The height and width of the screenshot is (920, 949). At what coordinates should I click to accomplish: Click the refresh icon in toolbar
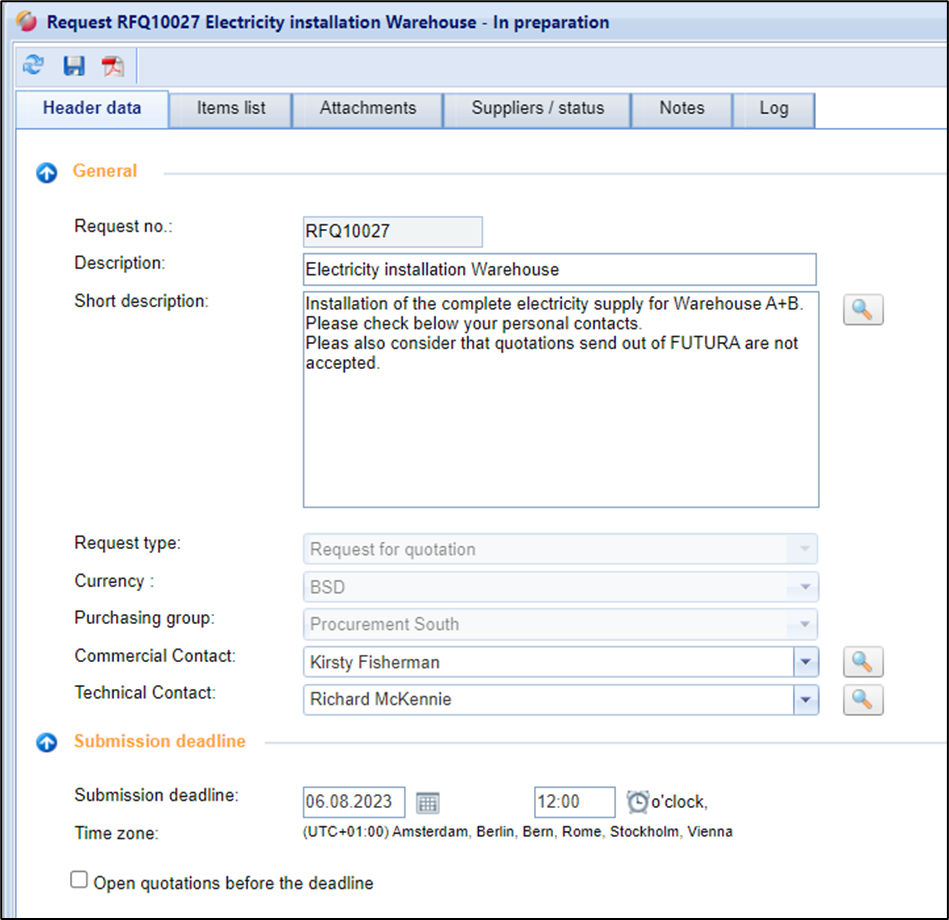(x=33, y=66)
